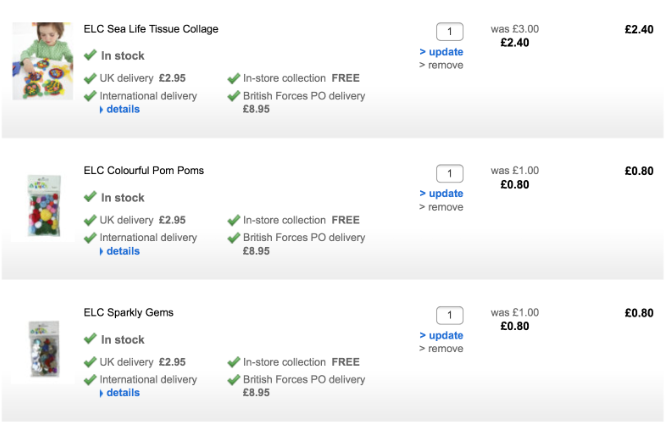Click the UK delivery checkmark for Sea Life Collage
The width and height of the screenshot is (665, 423).
(x=90, y=78)
